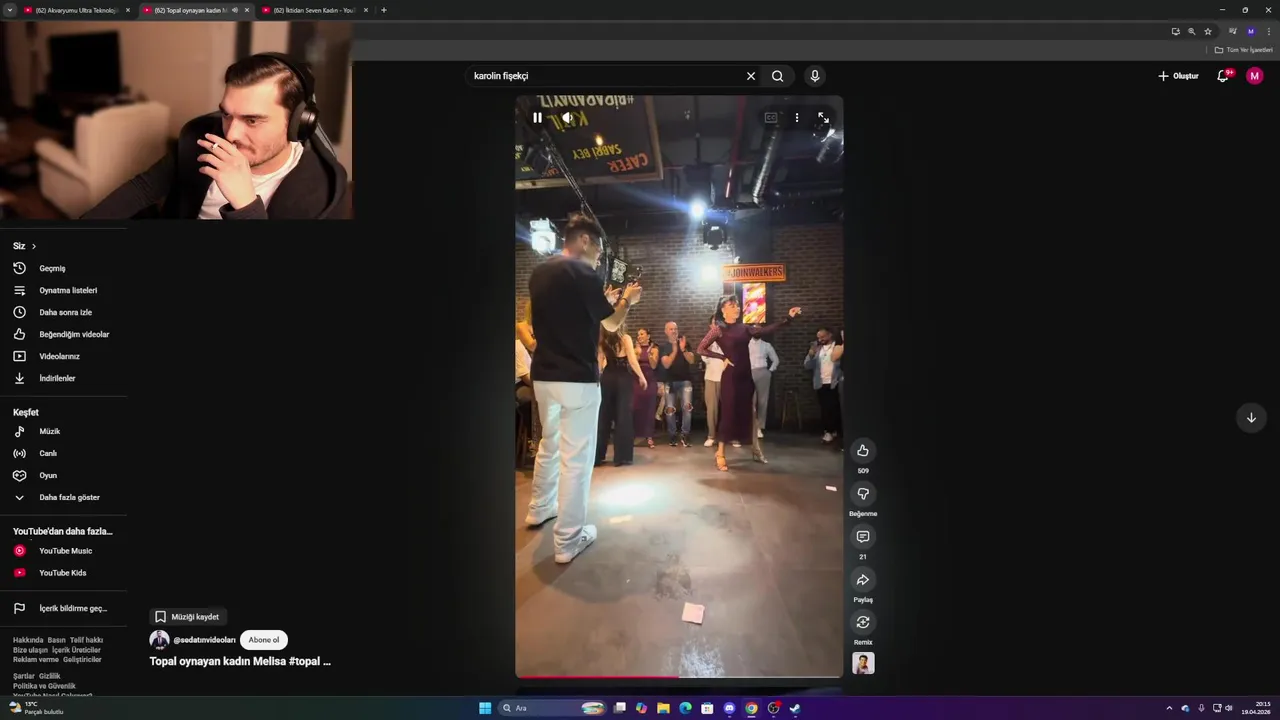Screen dimensions: 1280x720
Task: Expand the Siz section
Action: coord(25,246)
